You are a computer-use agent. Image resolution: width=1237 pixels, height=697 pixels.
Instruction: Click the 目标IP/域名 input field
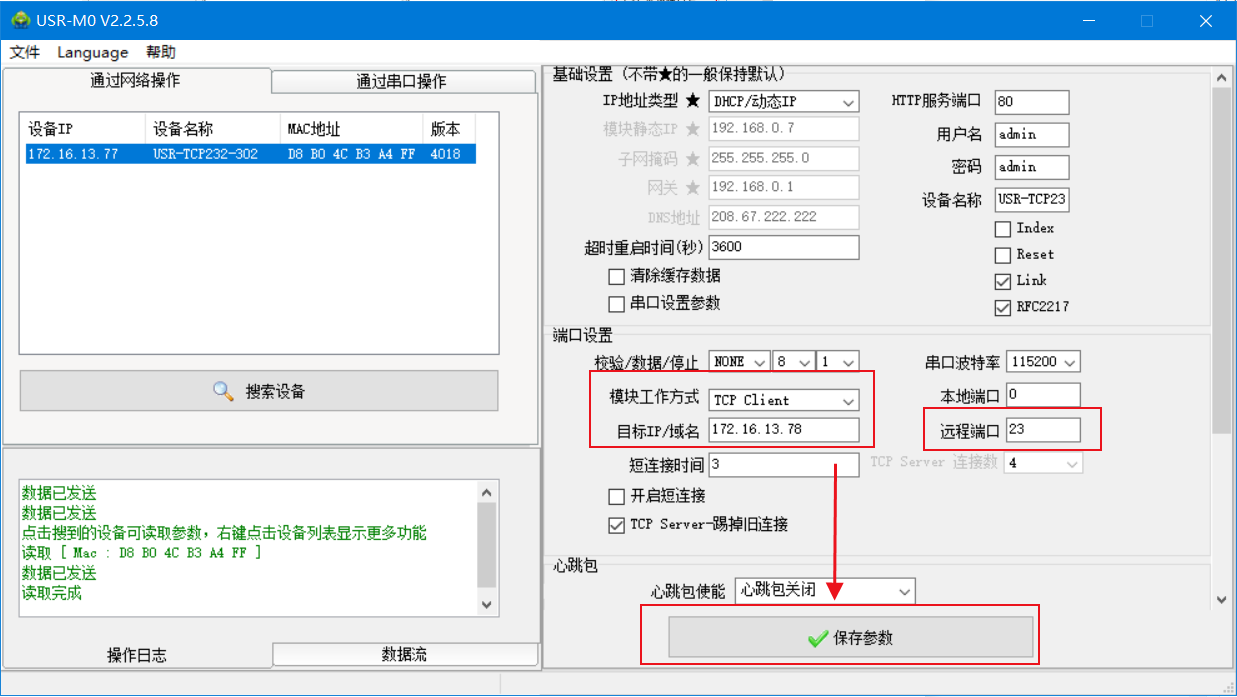[783, 429]
